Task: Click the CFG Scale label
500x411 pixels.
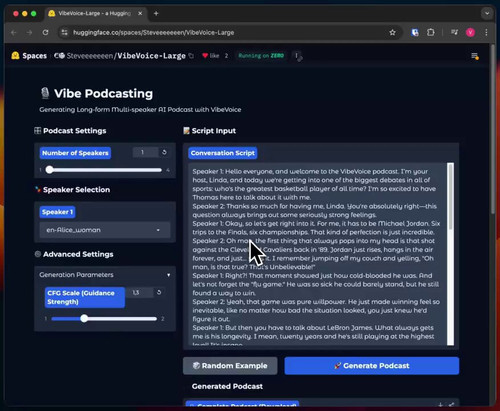Action: pos(85,297)
